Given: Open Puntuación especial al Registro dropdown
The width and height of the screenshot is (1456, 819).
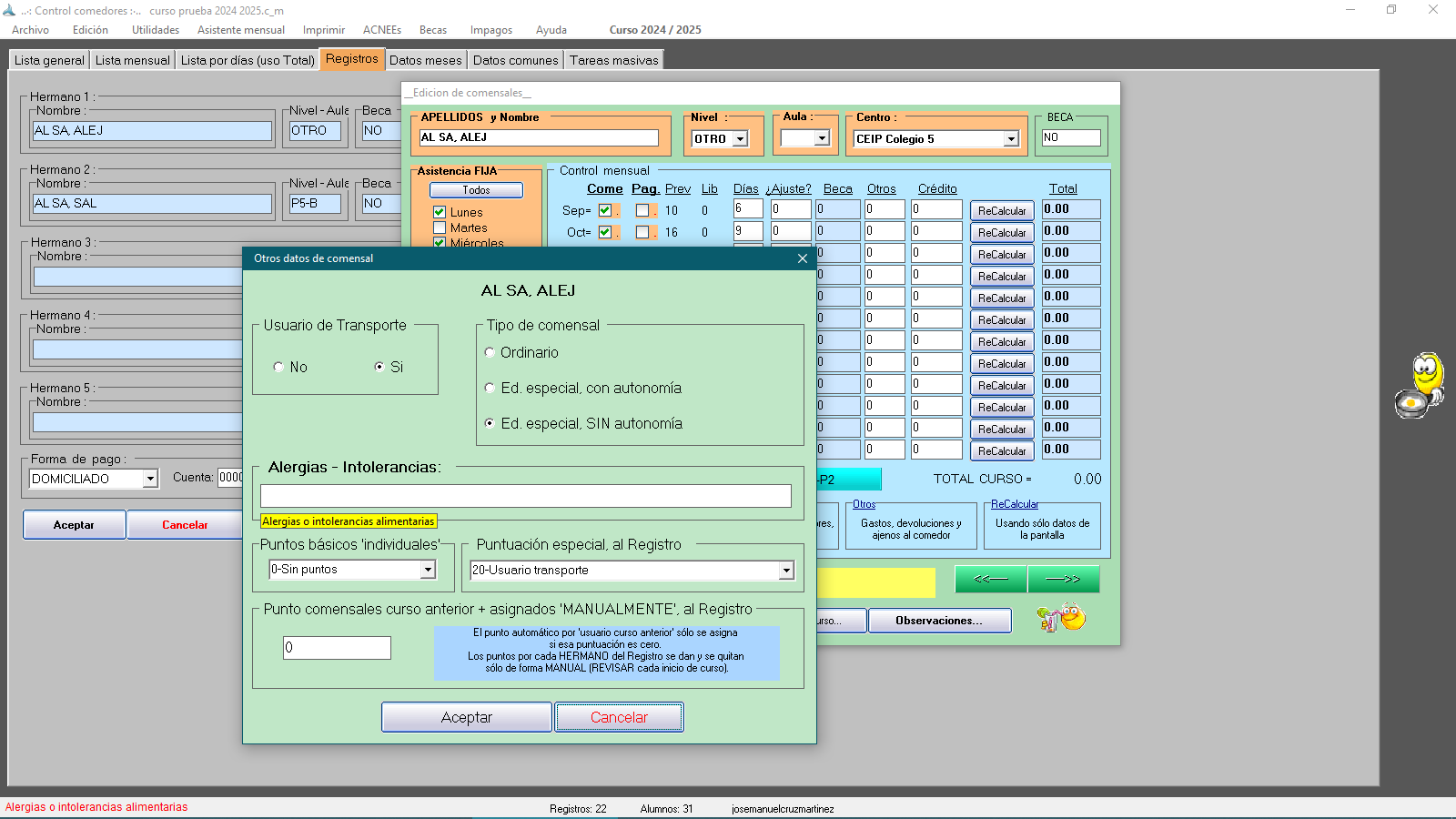Looking at the screenshot, I should 786,571.
